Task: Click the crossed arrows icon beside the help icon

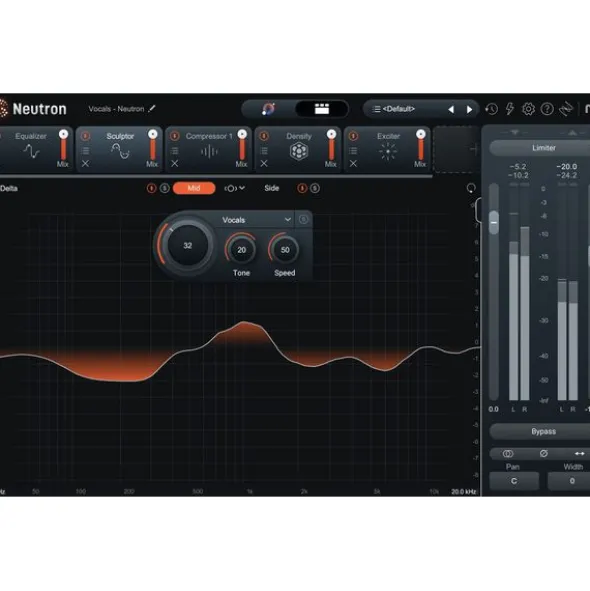Action: (x=566, y=109)
